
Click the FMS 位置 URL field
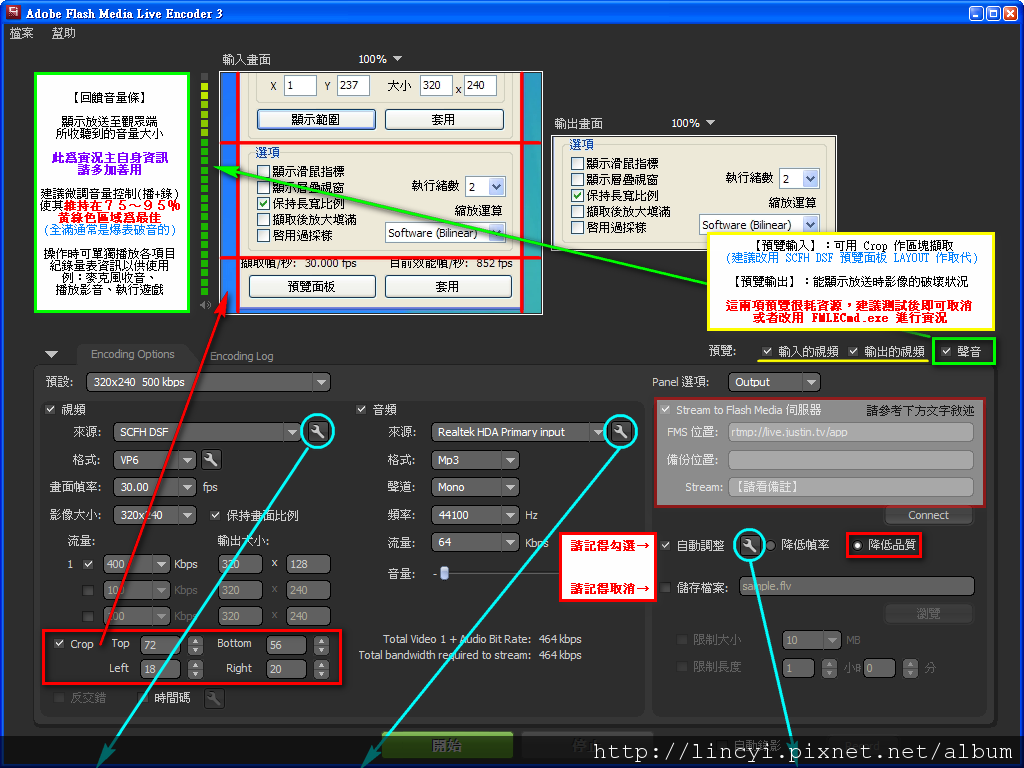(850, 432)
